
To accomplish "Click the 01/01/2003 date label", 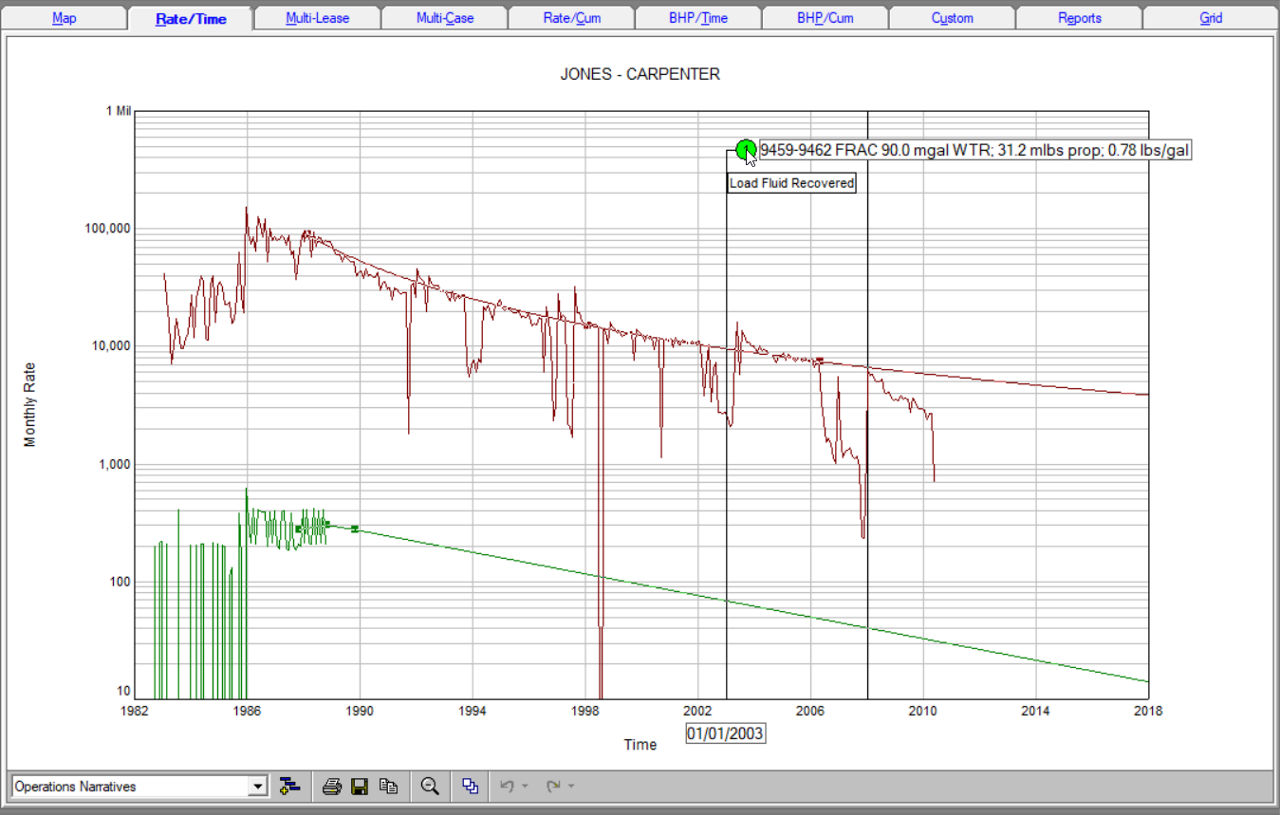I will [726, 733].
